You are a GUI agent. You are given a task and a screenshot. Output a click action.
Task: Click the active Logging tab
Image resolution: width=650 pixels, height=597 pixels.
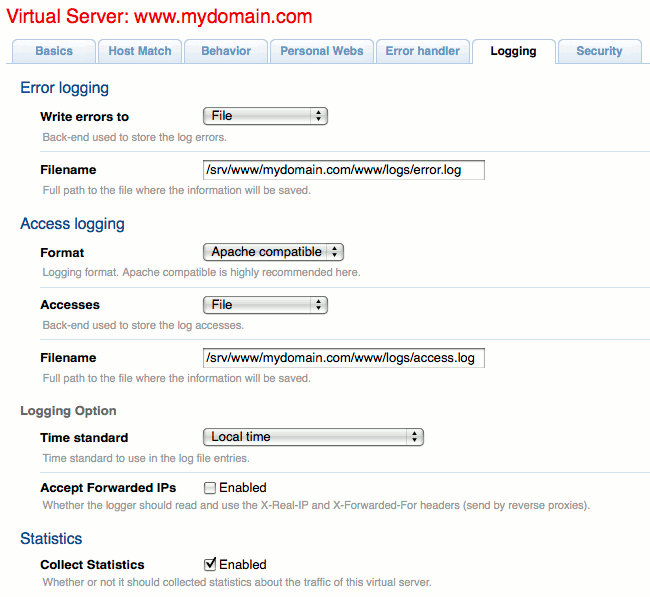tap(513, 51)
